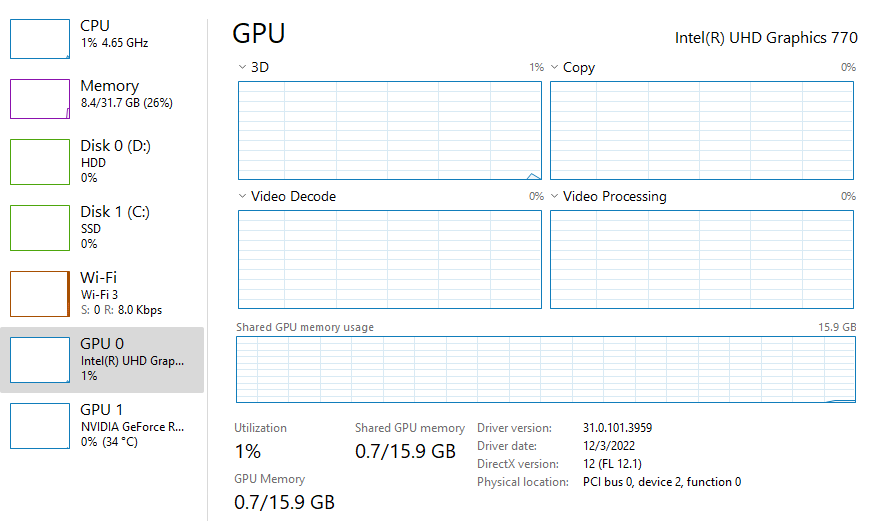Image resolution: width=871 pixels, height=521 pixels.
Task: Switch to the Wi-Fi 3 performance entry
Action: tap(120, 293)
